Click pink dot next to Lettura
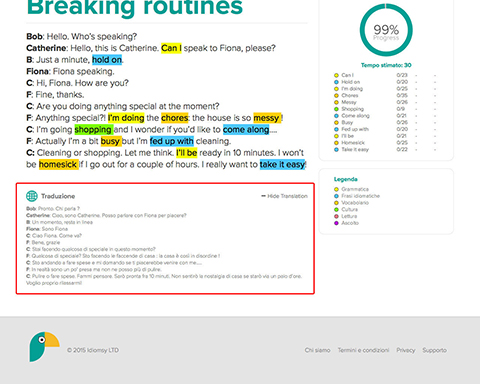The image size is (480, 384). [x=336, y=216]
